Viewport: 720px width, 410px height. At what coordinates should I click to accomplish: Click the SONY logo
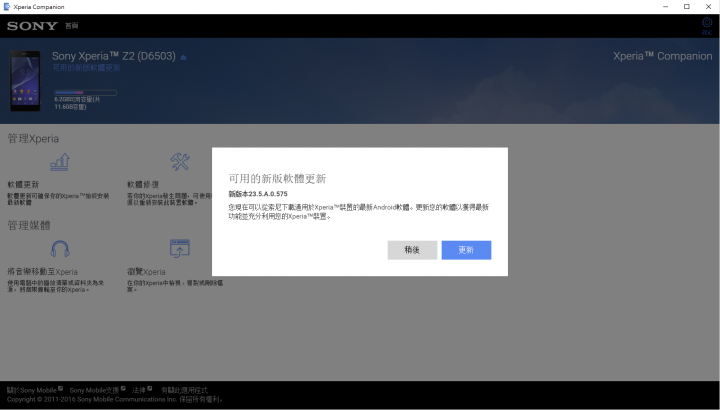tap(32, 26)
